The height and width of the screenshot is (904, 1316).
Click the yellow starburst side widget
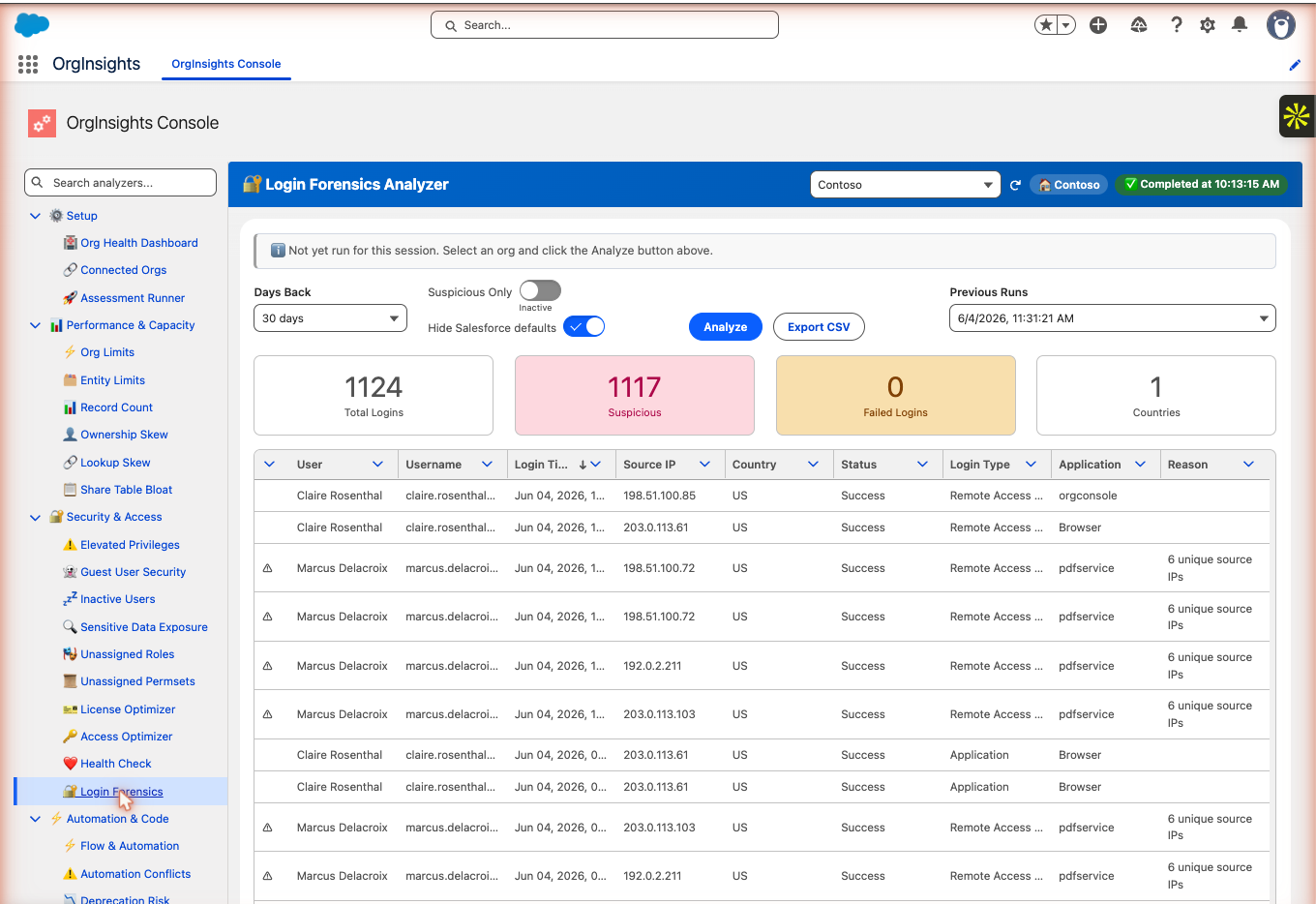pyautogui.click(x=1297, y=116)
